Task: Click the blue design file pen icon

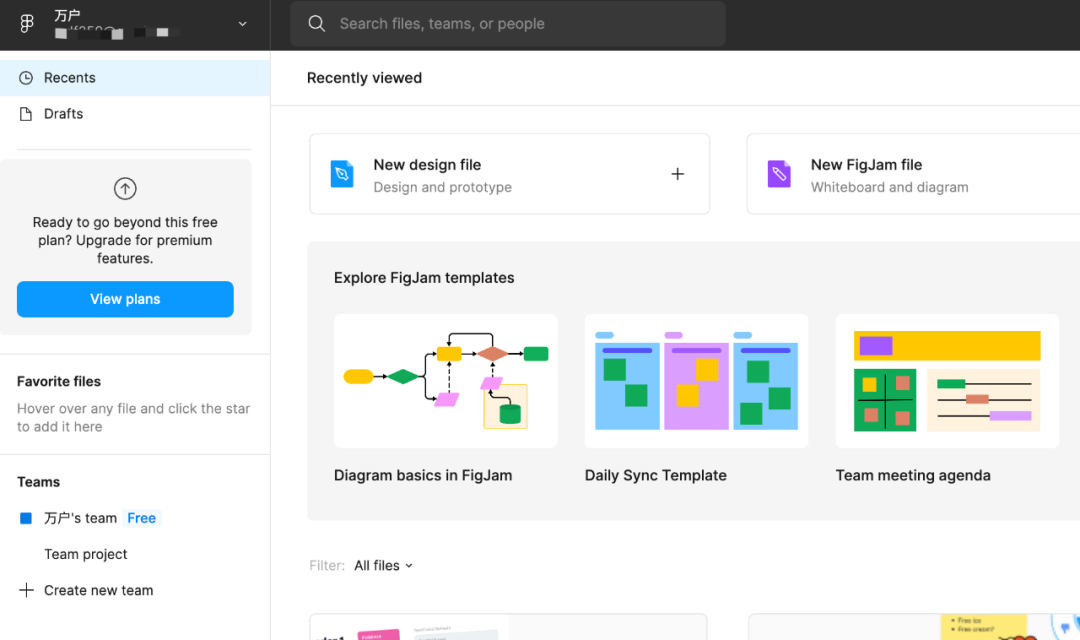Action: click(342, 174)
